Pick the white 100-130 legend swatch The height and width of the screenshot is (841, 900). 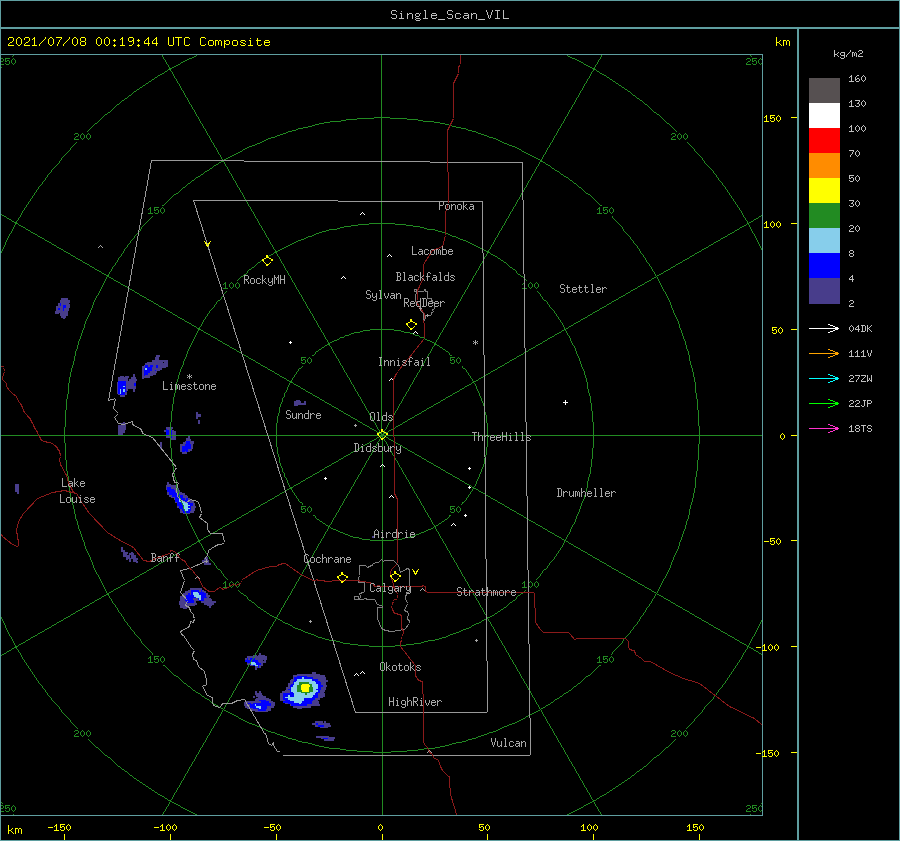tap(824, 116)
